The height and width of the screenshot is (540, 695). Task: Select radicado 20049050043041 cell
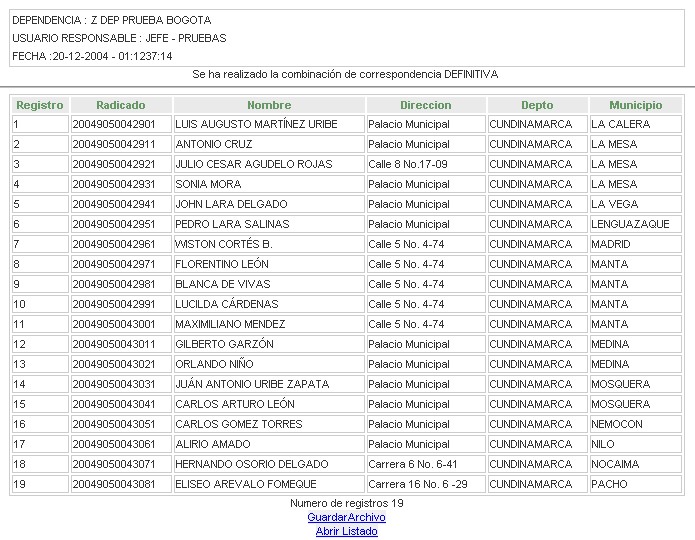[x=121, y=404]
